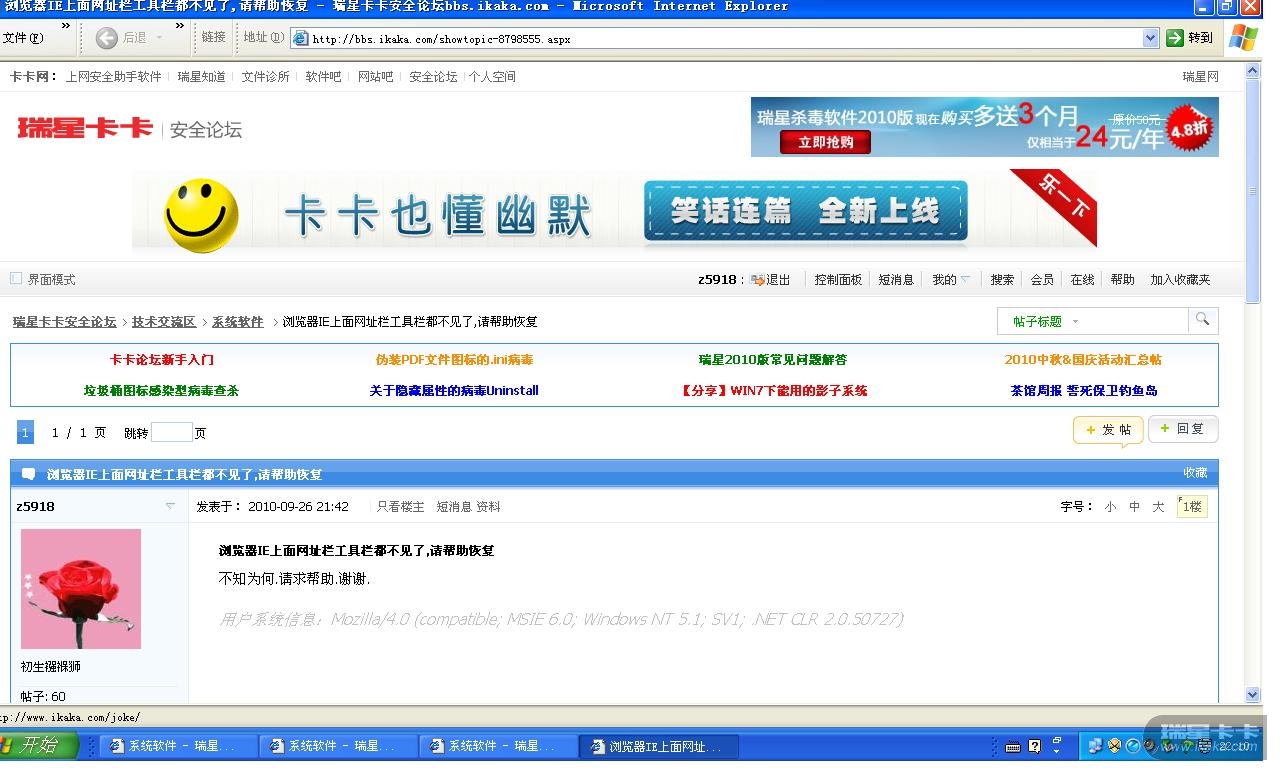This screenshot has height=768, width=1280.
Task: Click the 发帖 new post button
Action: [1108, 430]
